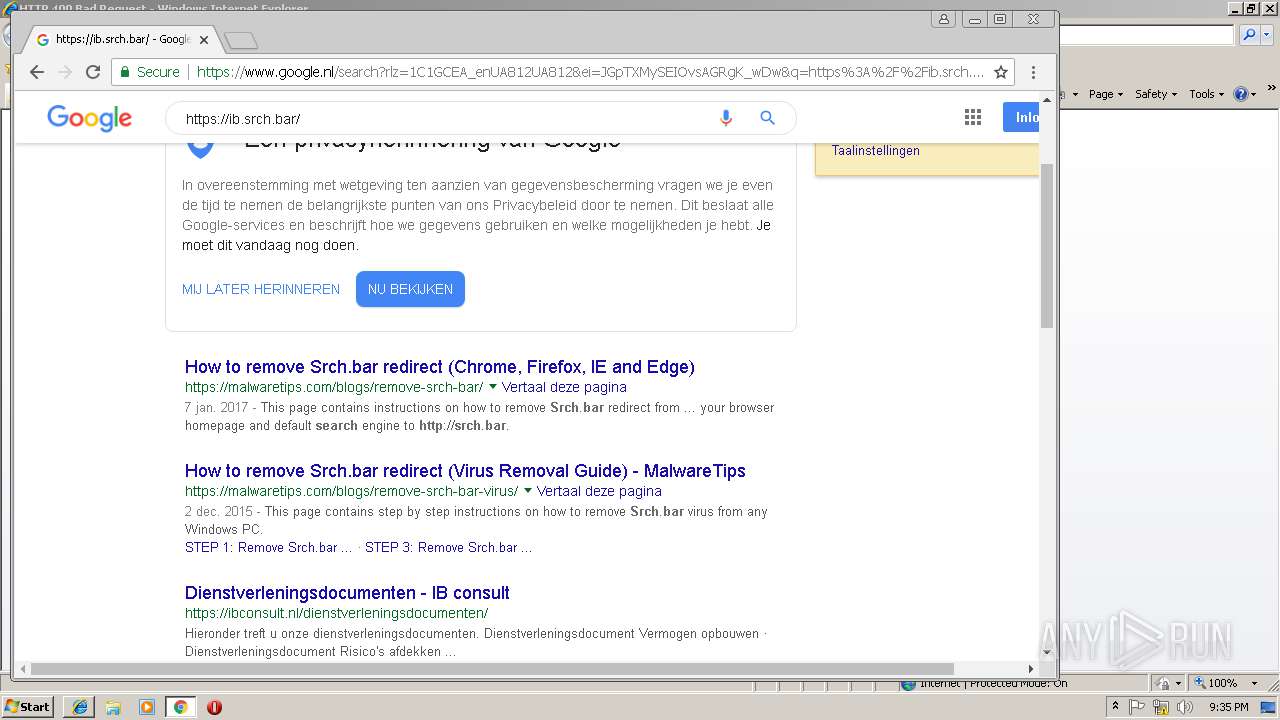The width and height of the screenshot is (1280, 720).
Task: Click the network icon in the system tray
Action: (1161, 707)
